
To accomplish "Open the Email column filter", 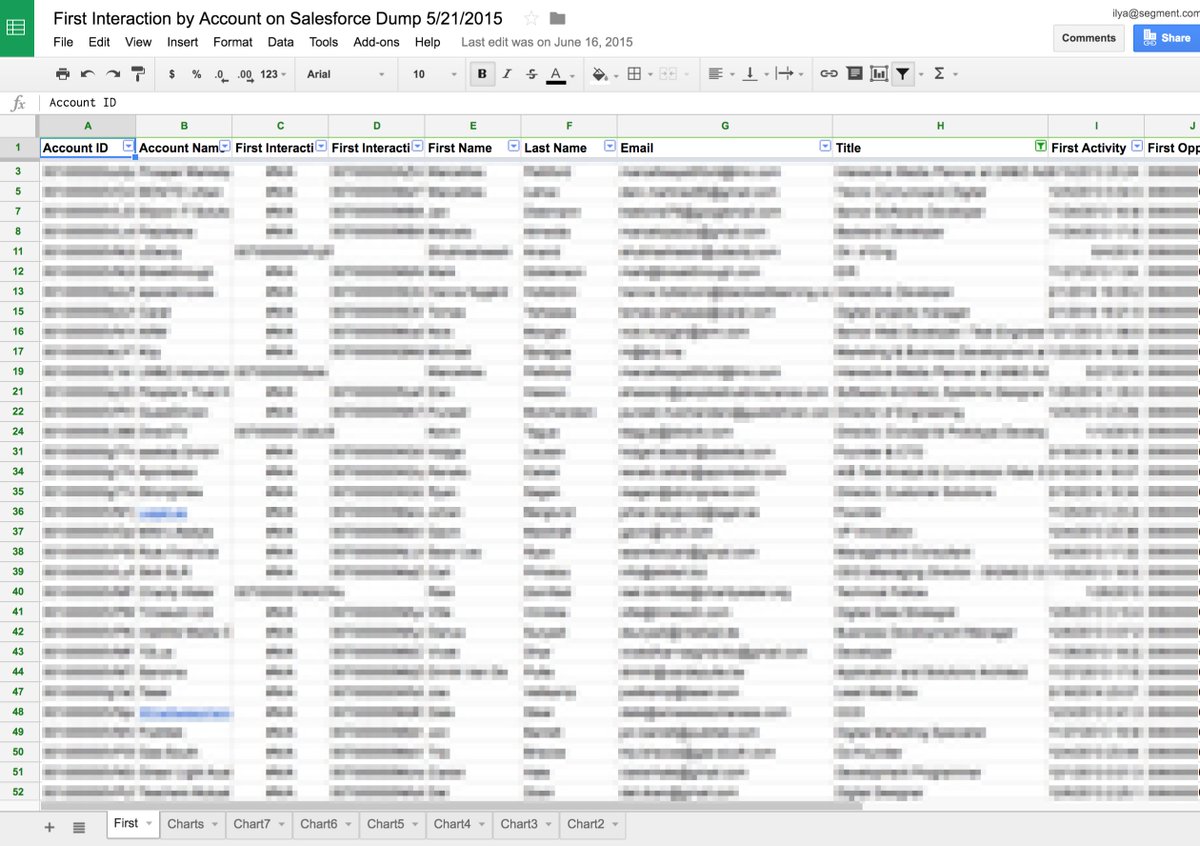I will pyautogui.click(x=825, y=146).
